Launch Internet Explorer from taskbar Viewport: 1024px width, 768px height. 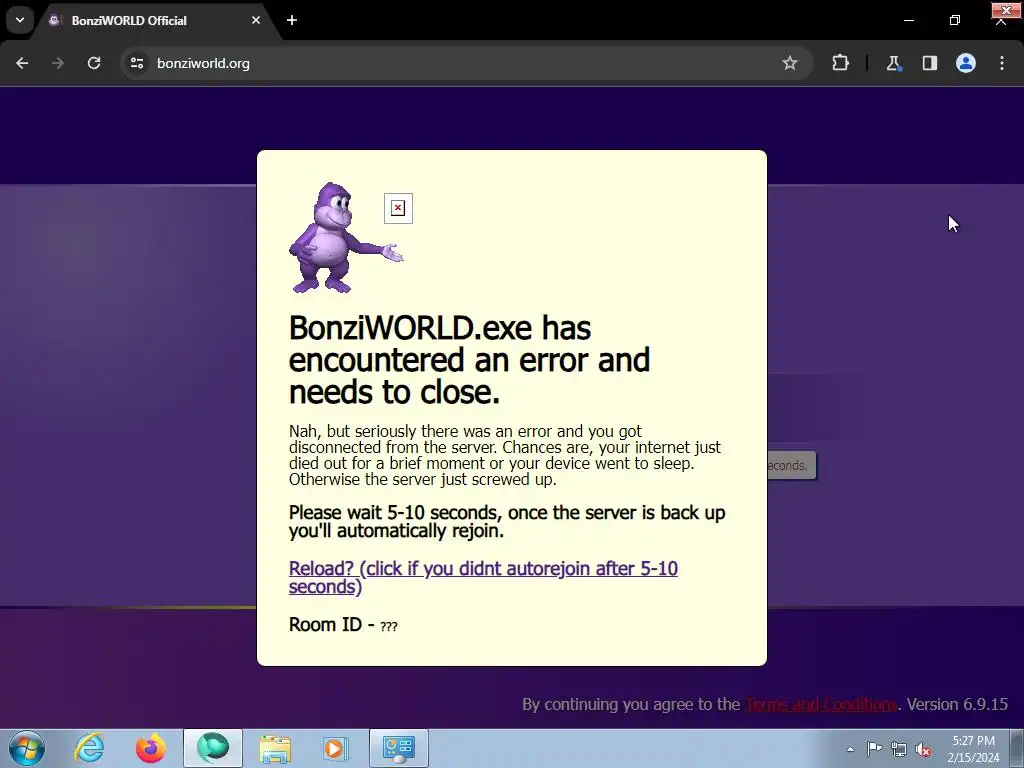coord(89,748)
